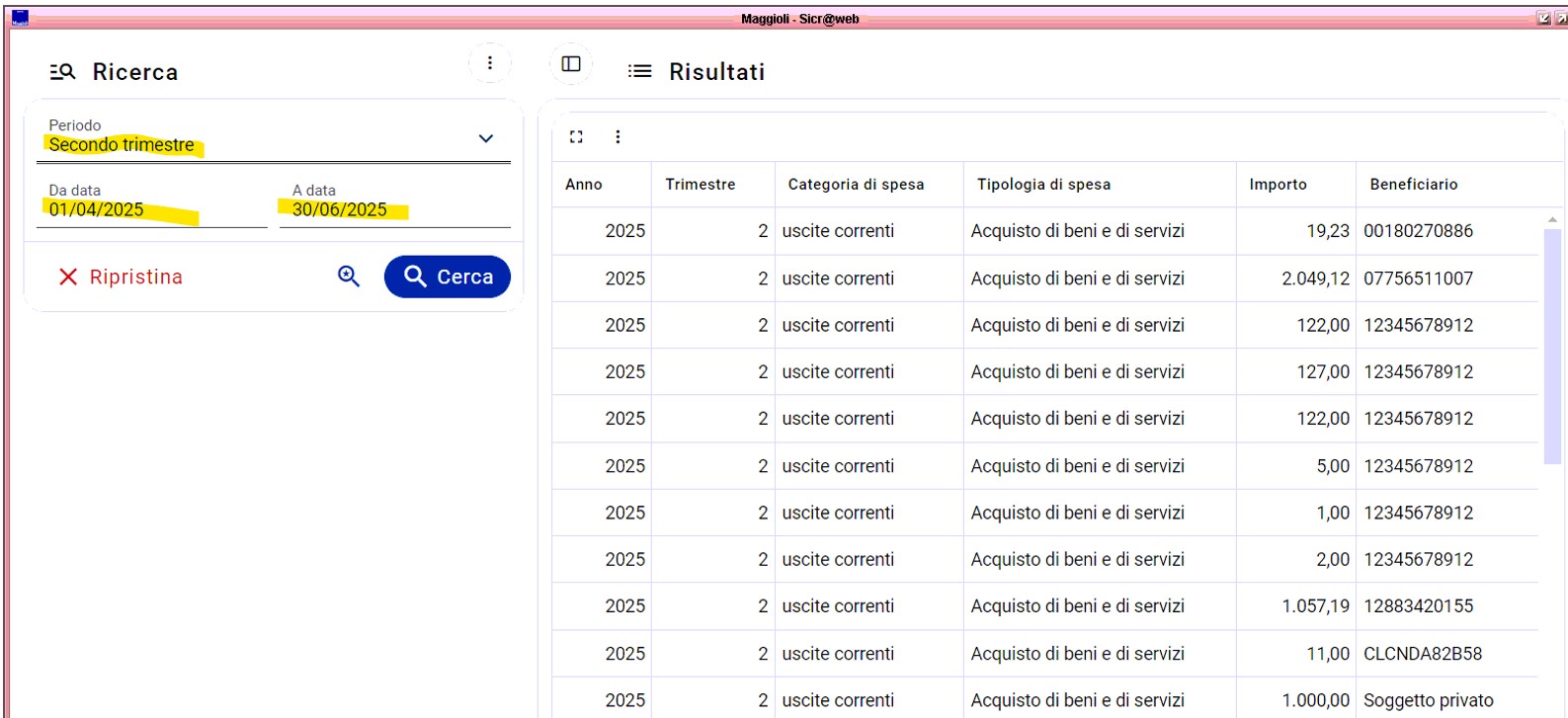Click the A data date field
This screenshot has width=1568, height=718.
[x=393, y=209]
